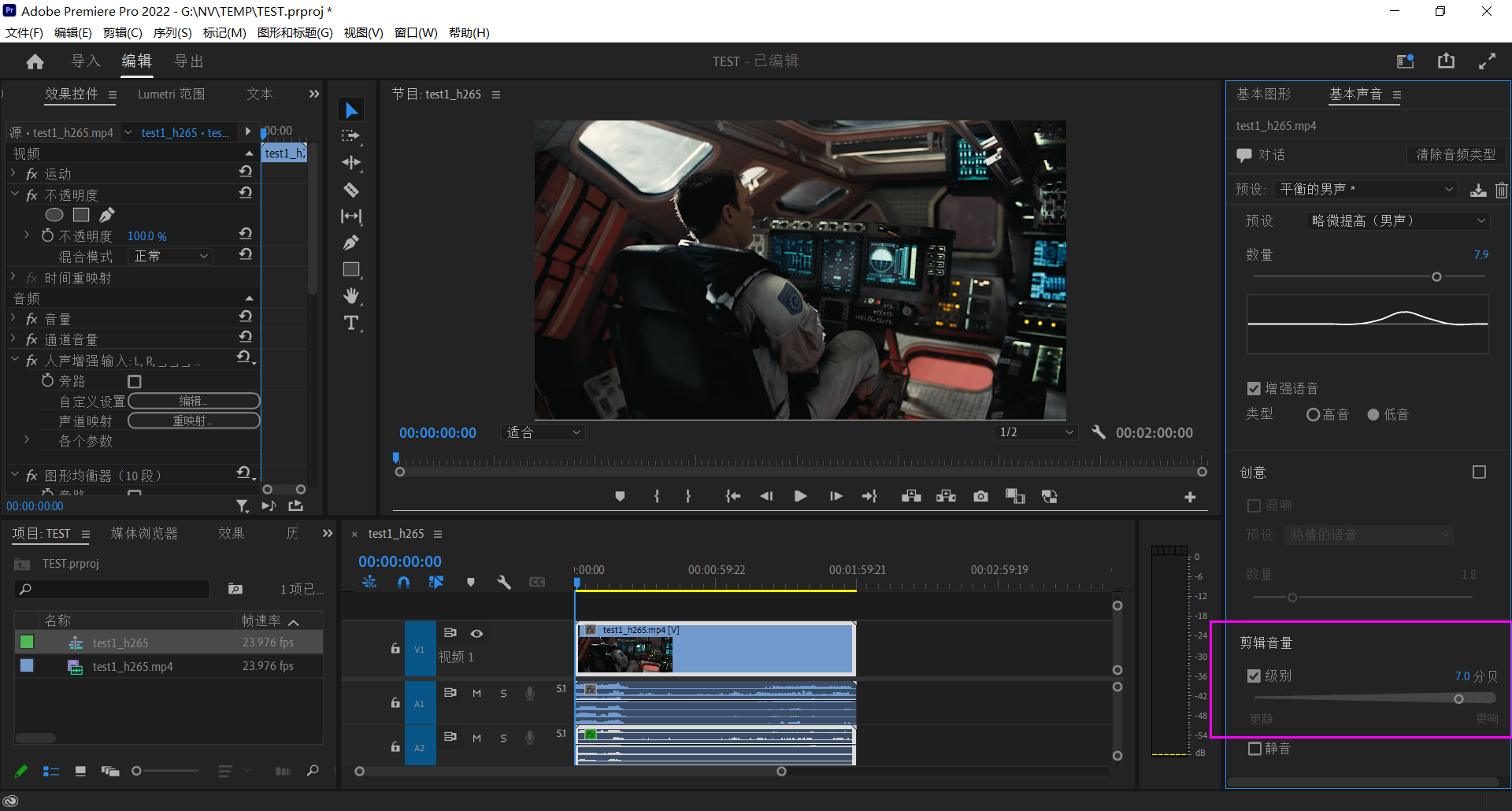This screenshot has height=811, width=1512.
Task: Enable the 静音 checkbox
Action: (1255, 748)
